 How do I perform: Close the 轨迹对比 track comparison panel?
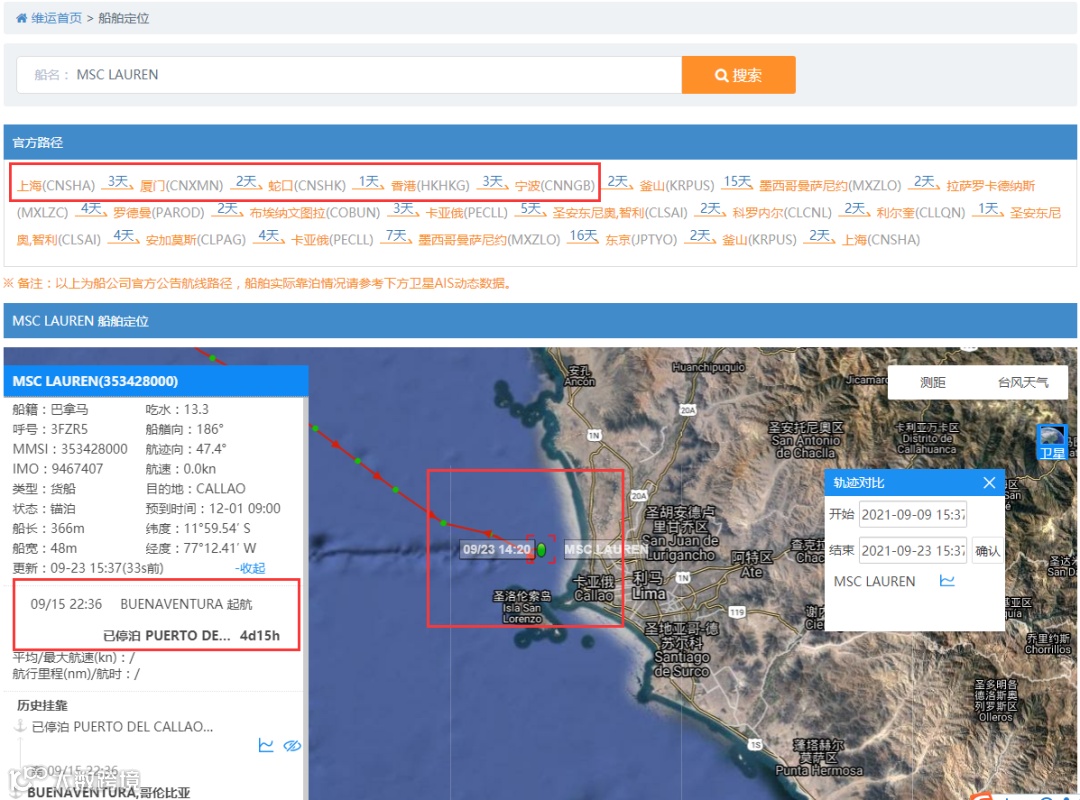[x=989, y=482]
